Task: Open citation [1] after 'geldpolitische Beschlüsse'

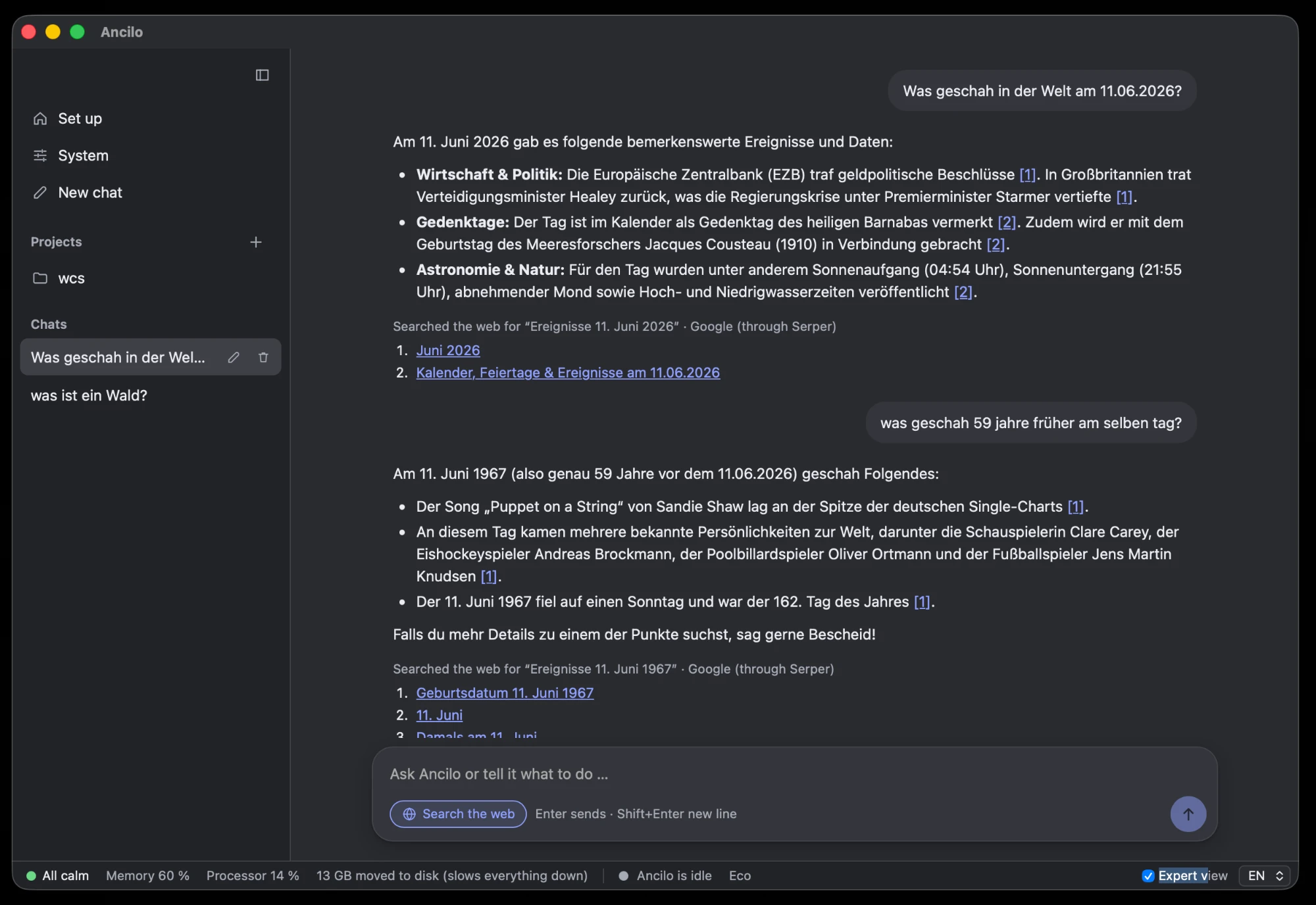Action: (1027, 174)
